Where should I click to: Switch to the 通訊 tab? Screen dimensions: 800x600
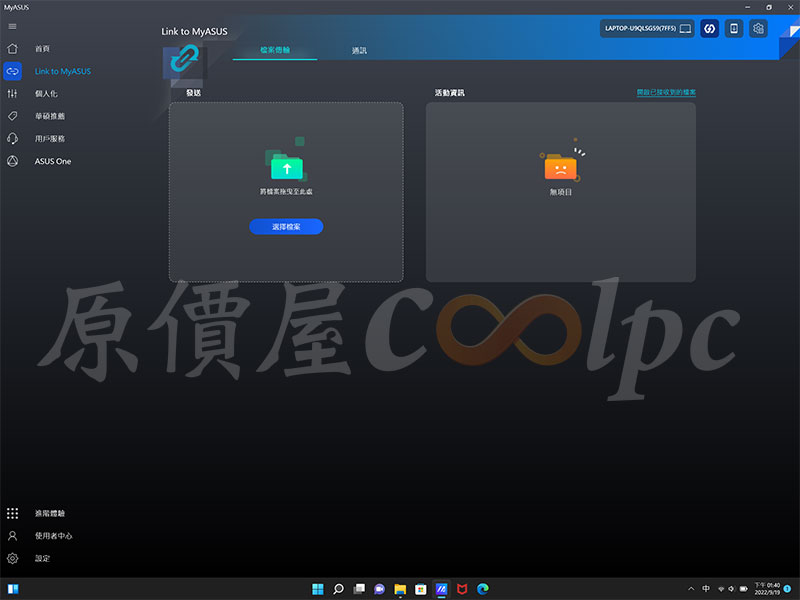tap(359, 51)
